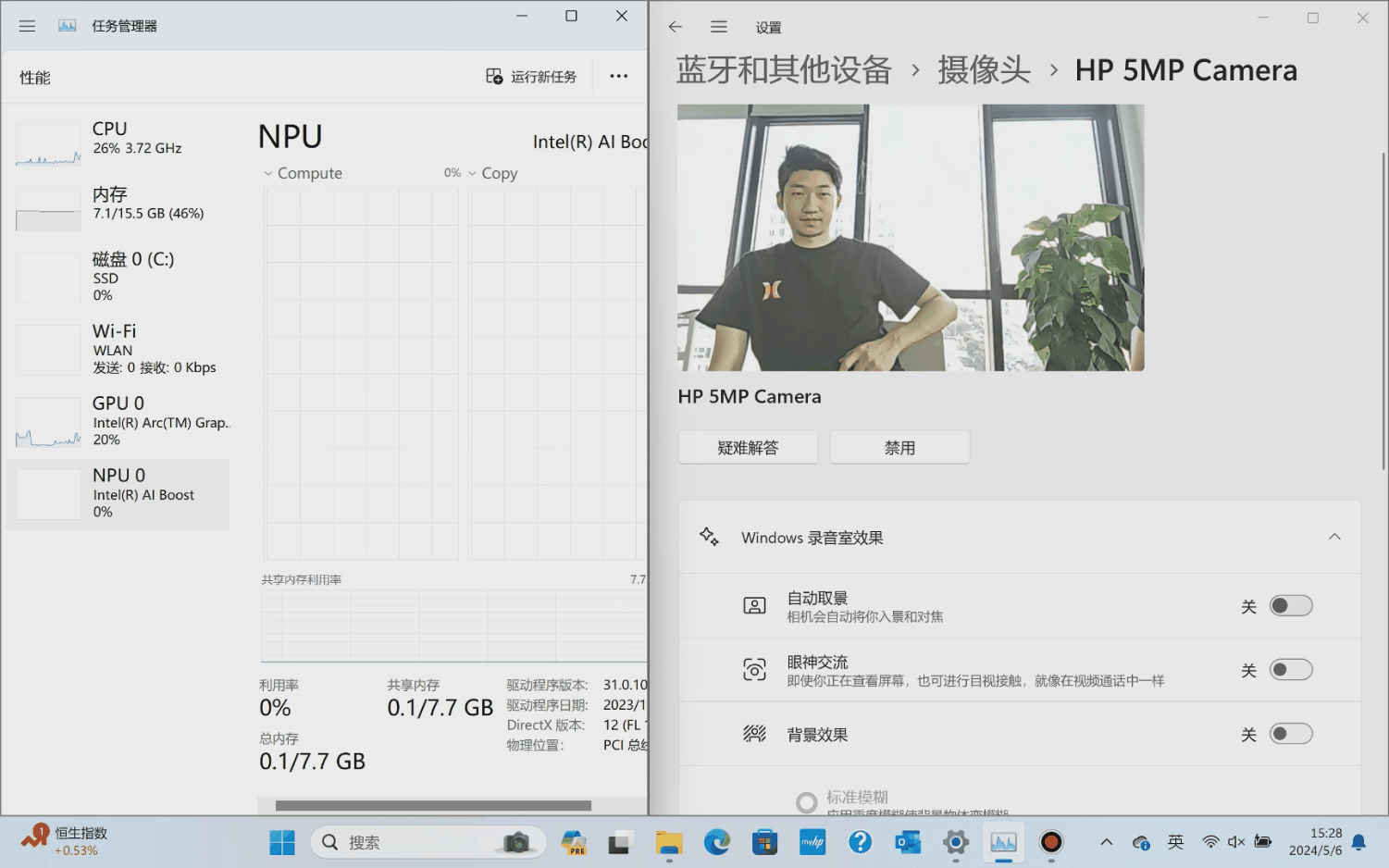Toggle the 背景效果 switch
The height and width of the screenshot is (868, 1389).
tap(1291, 734)
